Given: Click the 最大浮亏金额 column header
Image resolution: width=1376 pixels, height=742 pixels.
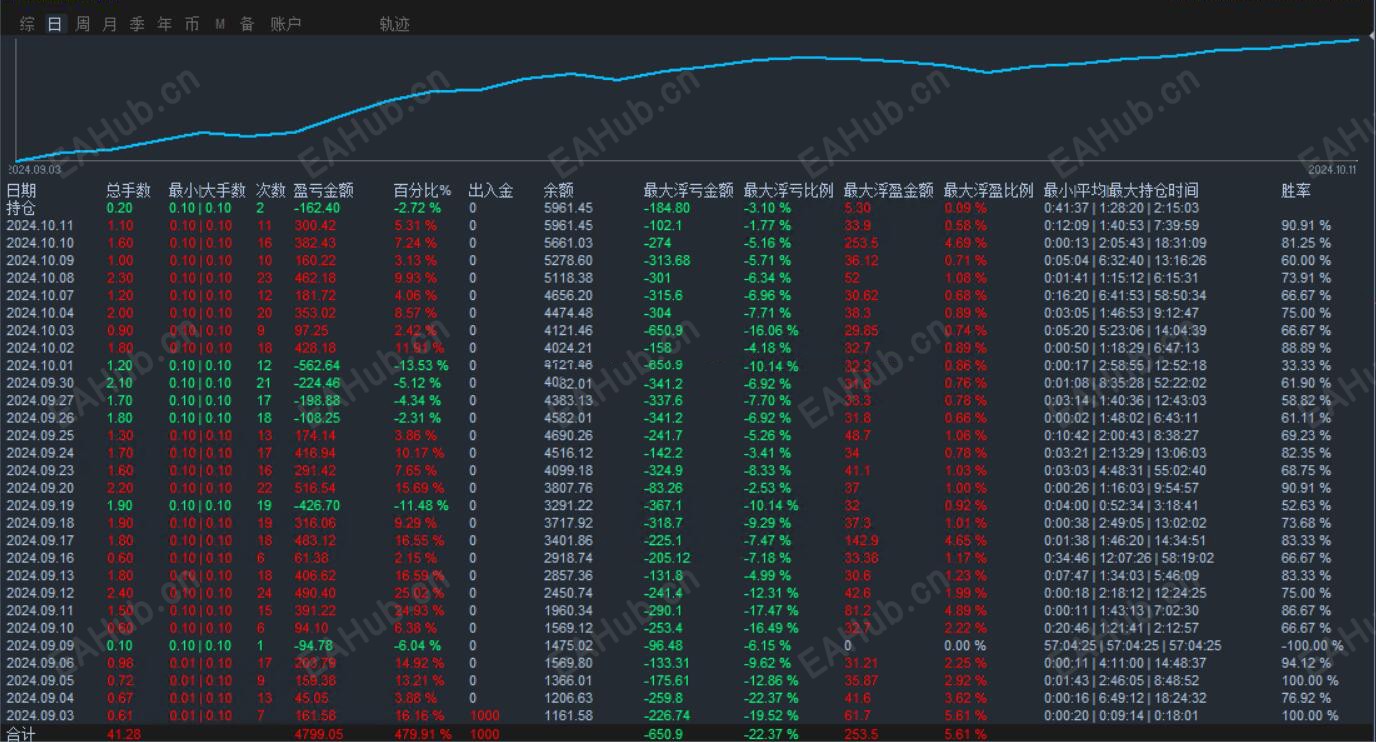Looking at the screenshot, I should pyautogui.click(x=688, y=190).
